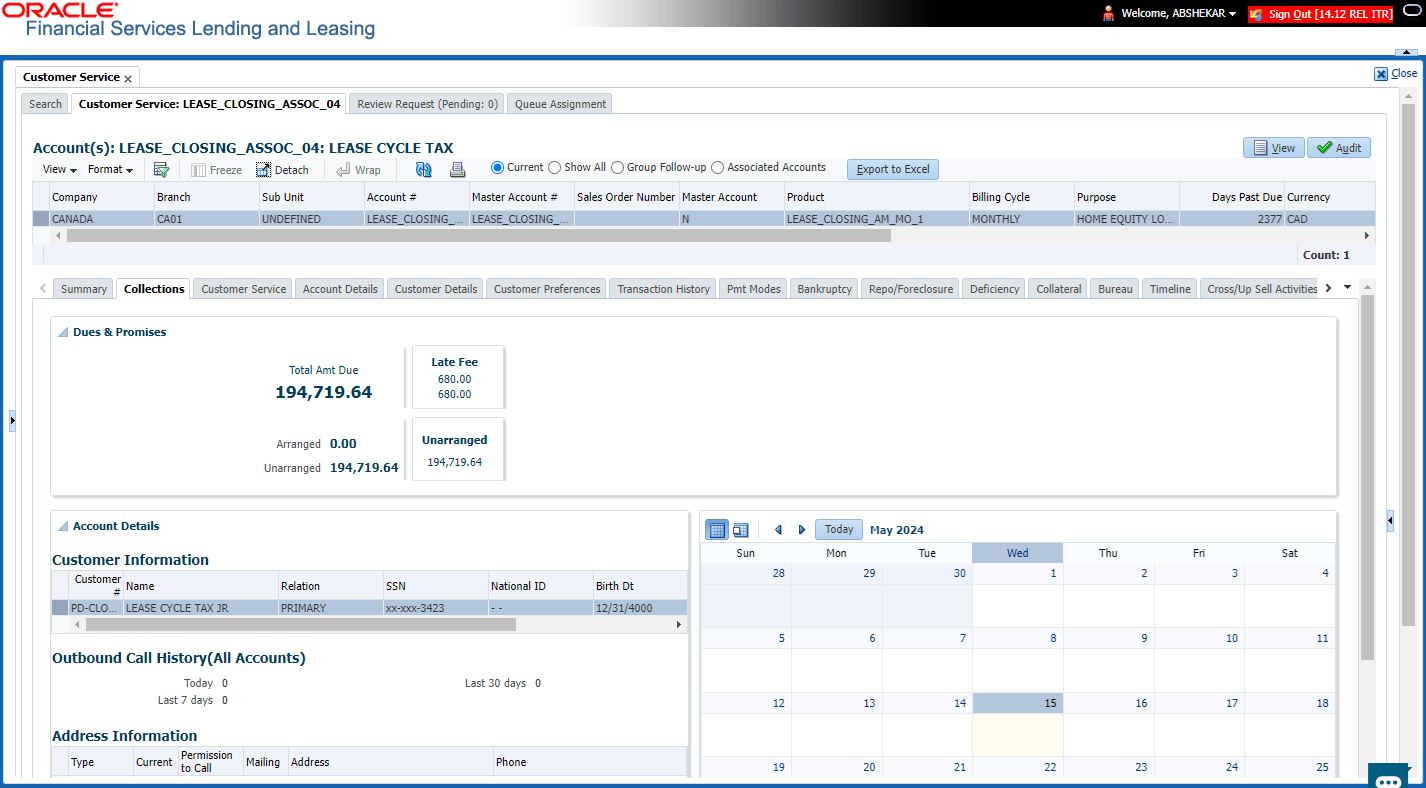Open the Account Details sub-tab
This screenshot has width=1426, height=788.
point(340,289)
